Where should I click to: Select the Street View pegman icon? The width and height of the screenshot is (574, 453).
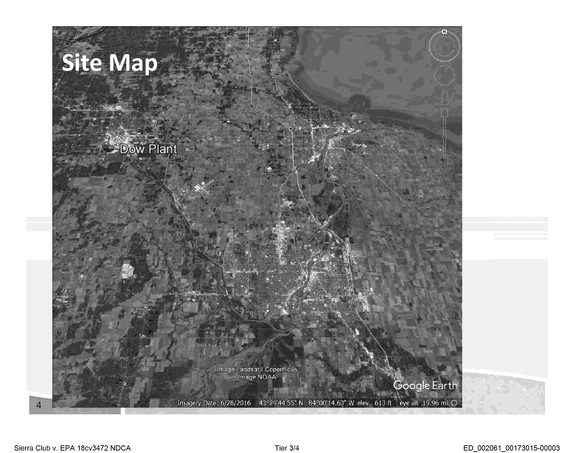pos(444,97)
